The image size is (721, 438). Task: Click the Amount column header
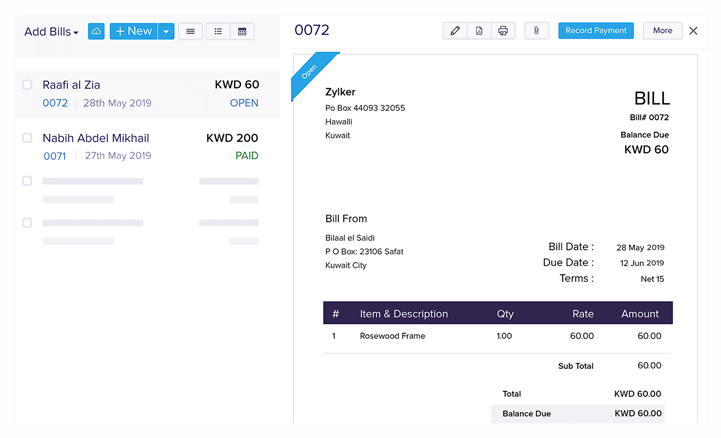click(x=640, y=314)
